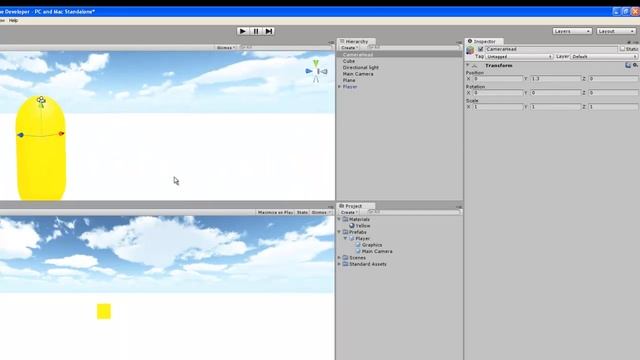Switch to the Hierarchy tab
The height and width of the screenshot is (360, 640).
(356, 41)
